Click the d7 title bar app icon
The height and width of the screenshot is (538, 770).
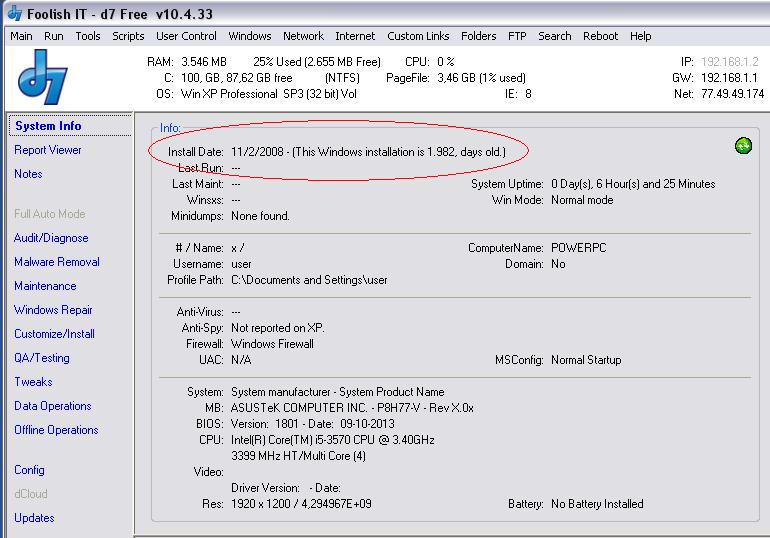[x=15, y=13]
